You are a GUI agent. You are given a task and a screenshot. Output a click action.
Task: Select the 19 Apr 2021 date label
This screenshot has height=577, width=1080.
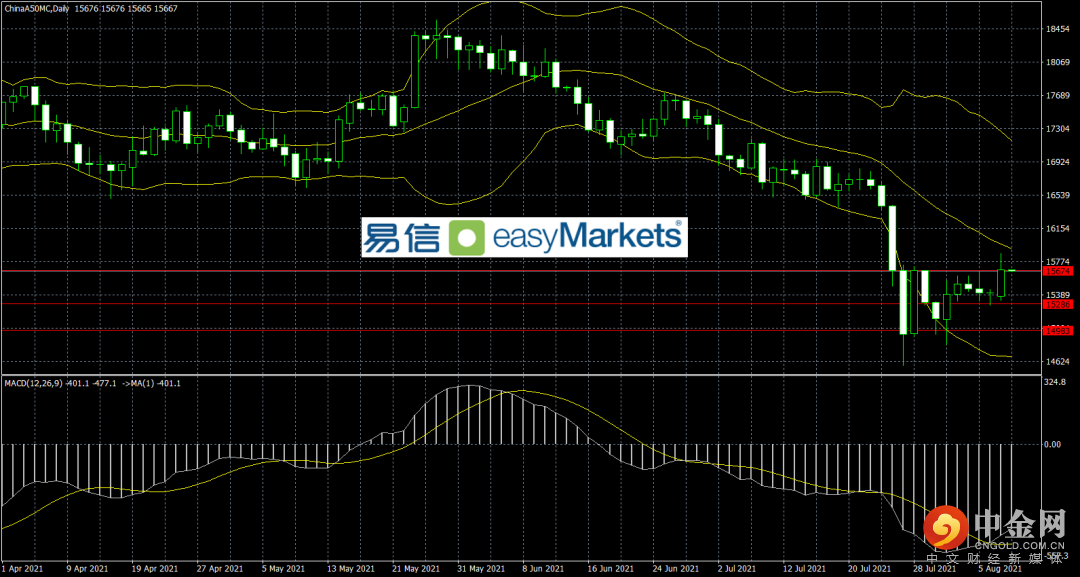[153, 569]
